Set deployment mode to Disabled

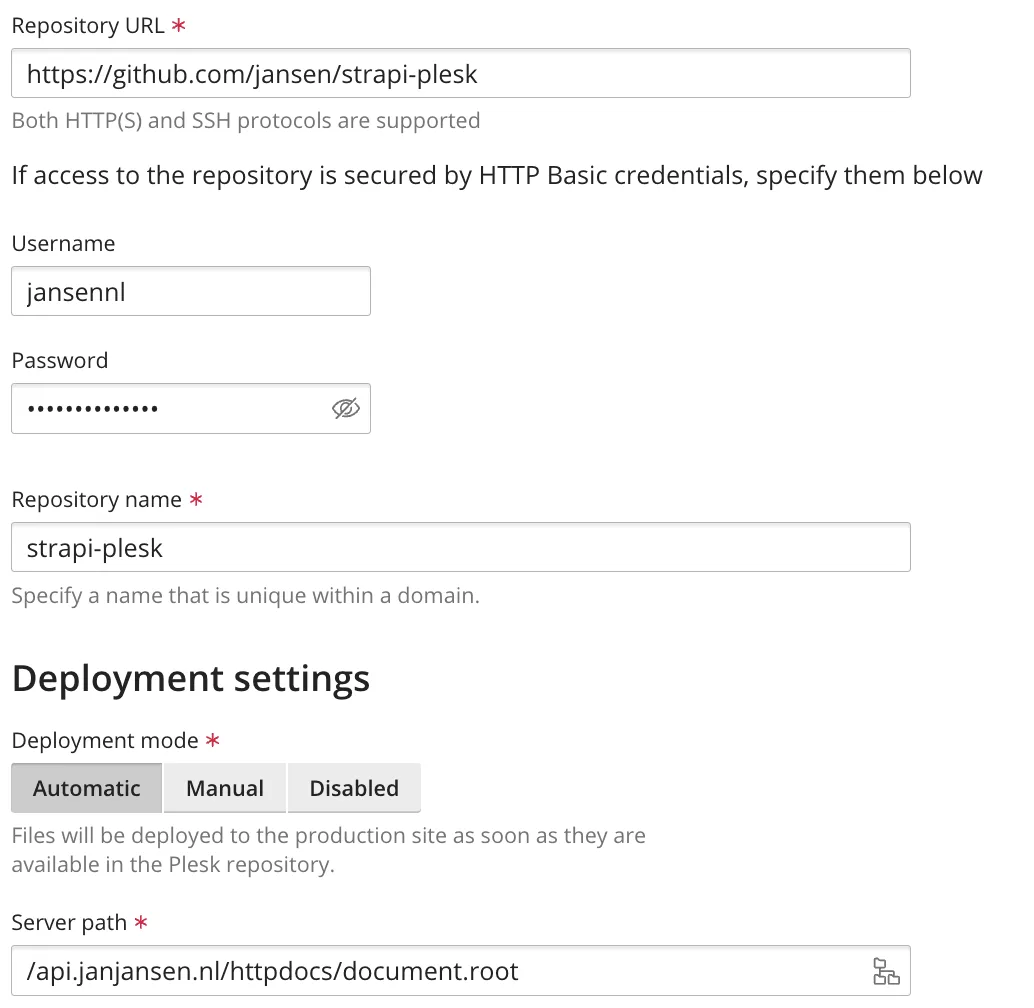pos(354,788)
